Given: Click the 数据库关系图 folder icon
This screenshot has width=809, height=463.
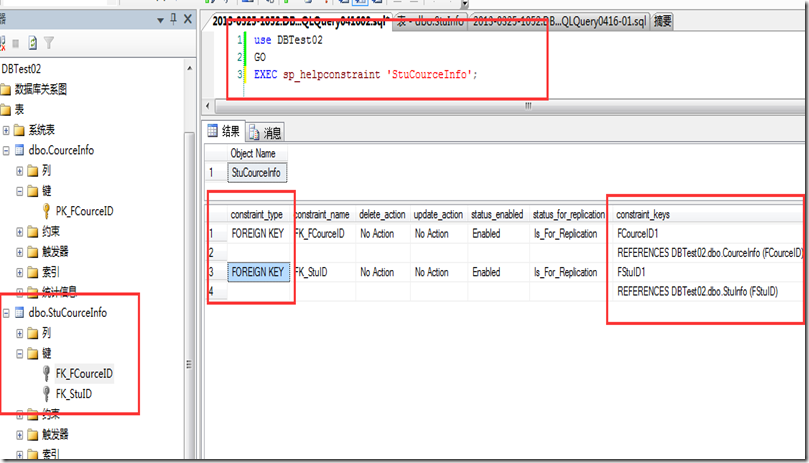Looking at the screenshot, I should 6,90.
